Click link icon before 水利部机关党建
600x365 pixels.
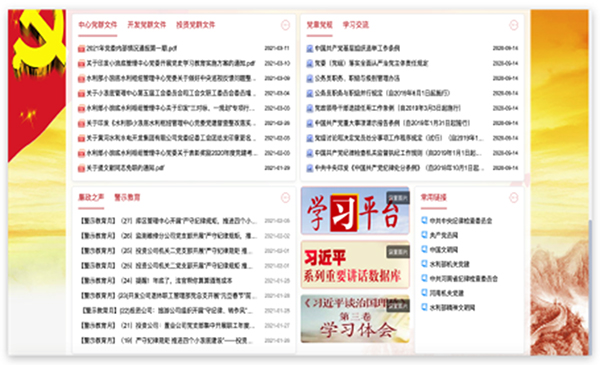(424, 264)
